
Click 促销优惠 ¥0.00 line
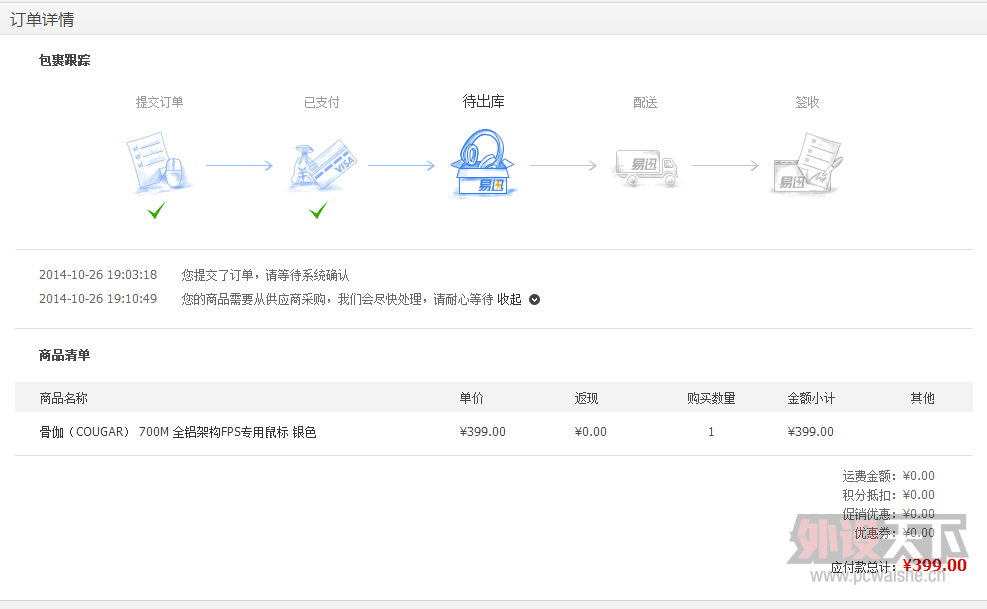tap(889, 514)
